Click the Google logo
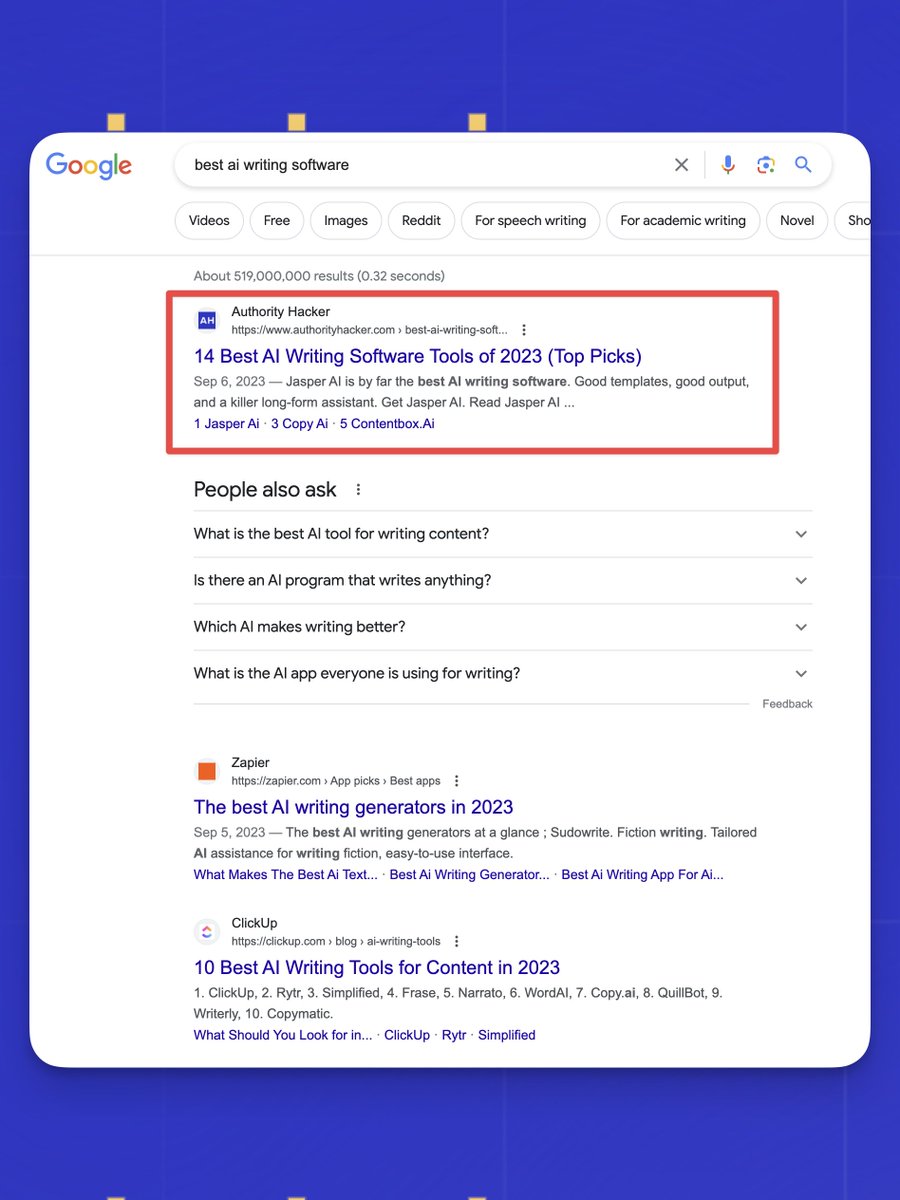The width and height of the screenshot is (900, 1200). 89,166
